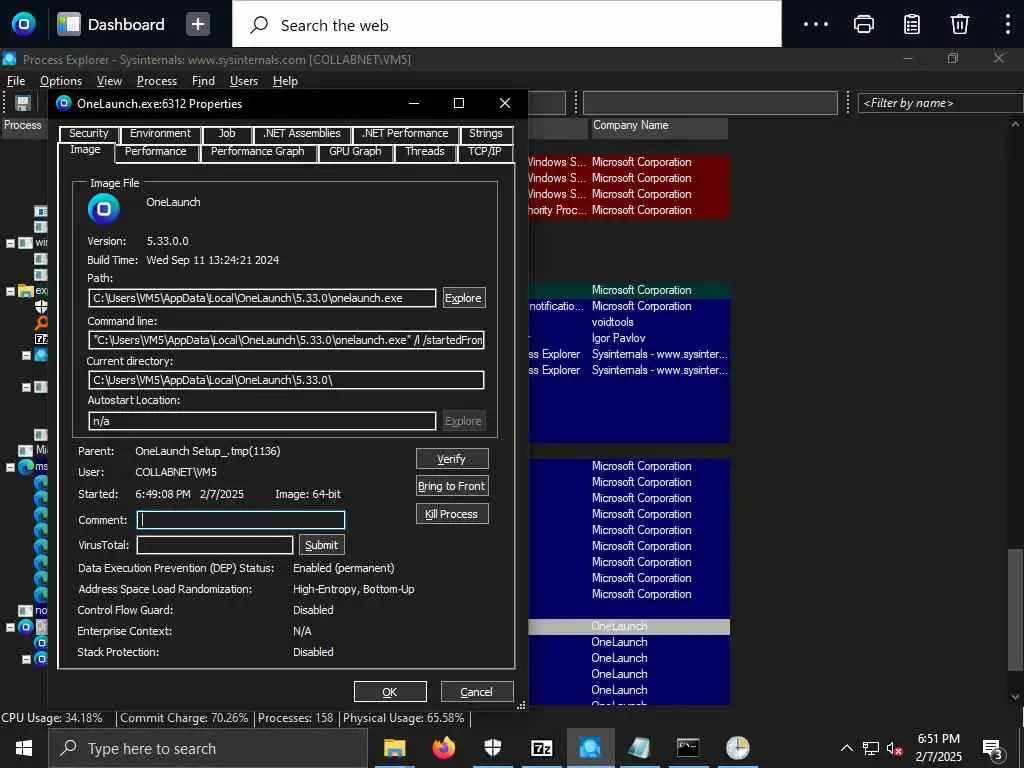Switch to the Performance Graph tab
Screen dimensions: 1024x768
click(257, 152)
